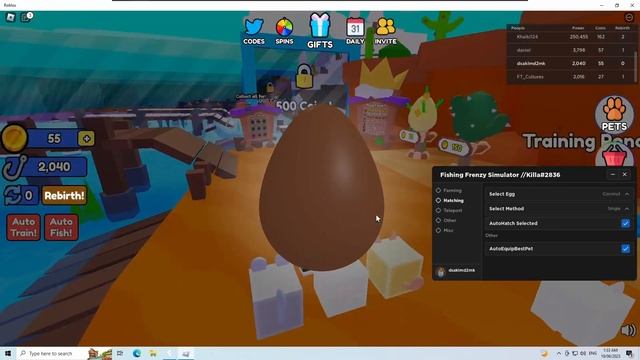Click the fishing hook power icon

14,167
